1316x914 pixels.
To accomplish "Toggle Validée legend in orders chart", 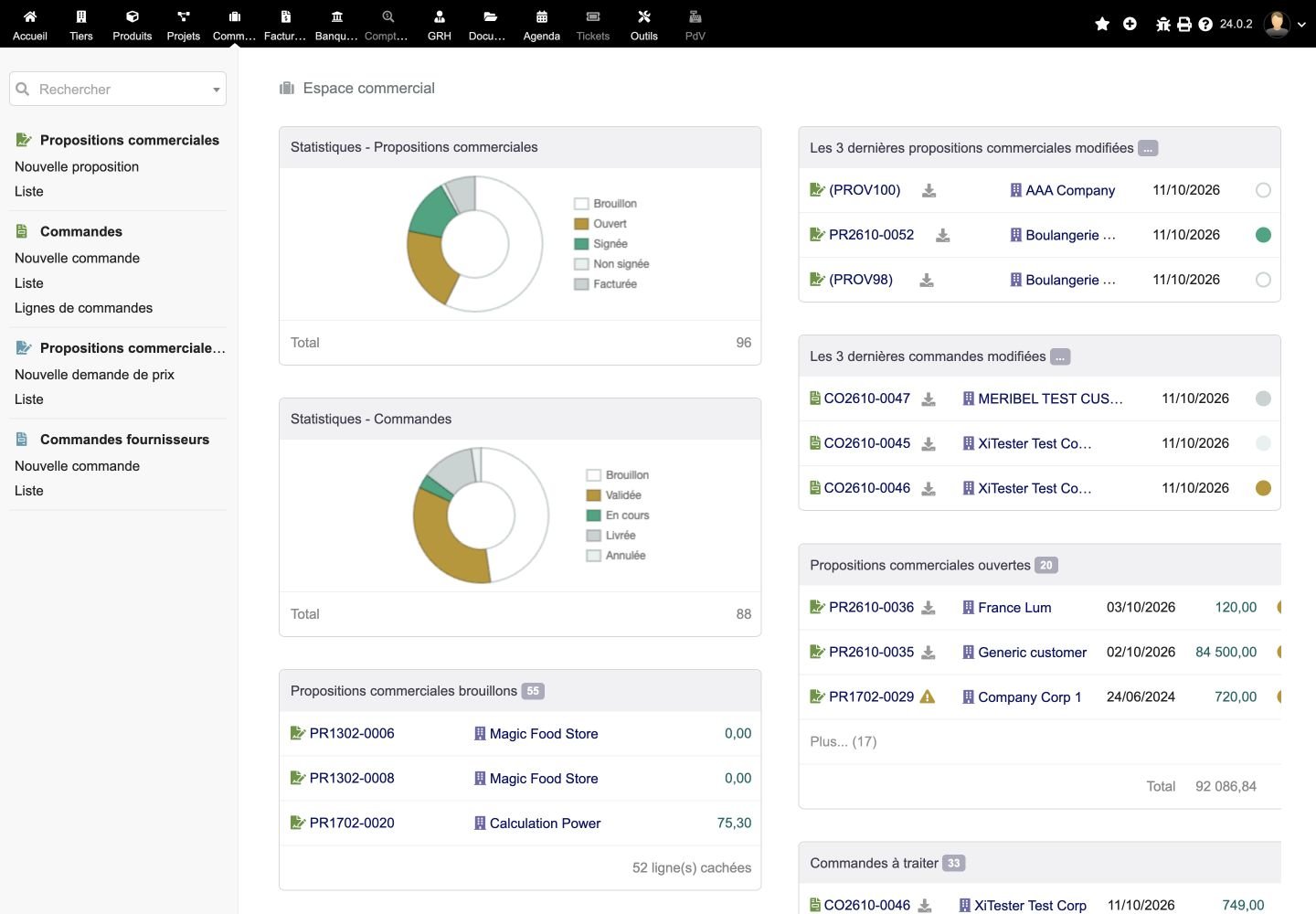I will 614,495.
